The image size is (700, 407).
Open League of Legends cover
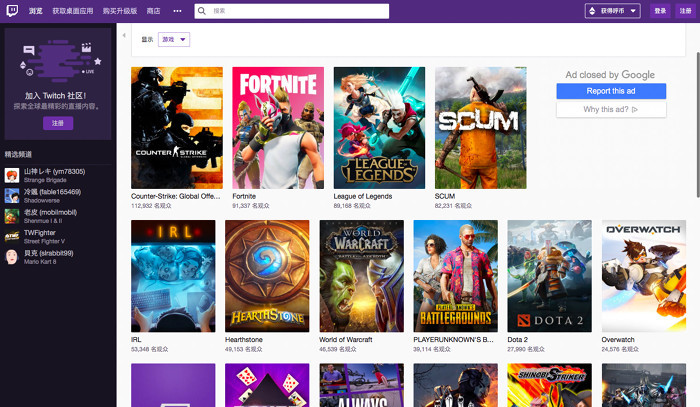point(379,128)
